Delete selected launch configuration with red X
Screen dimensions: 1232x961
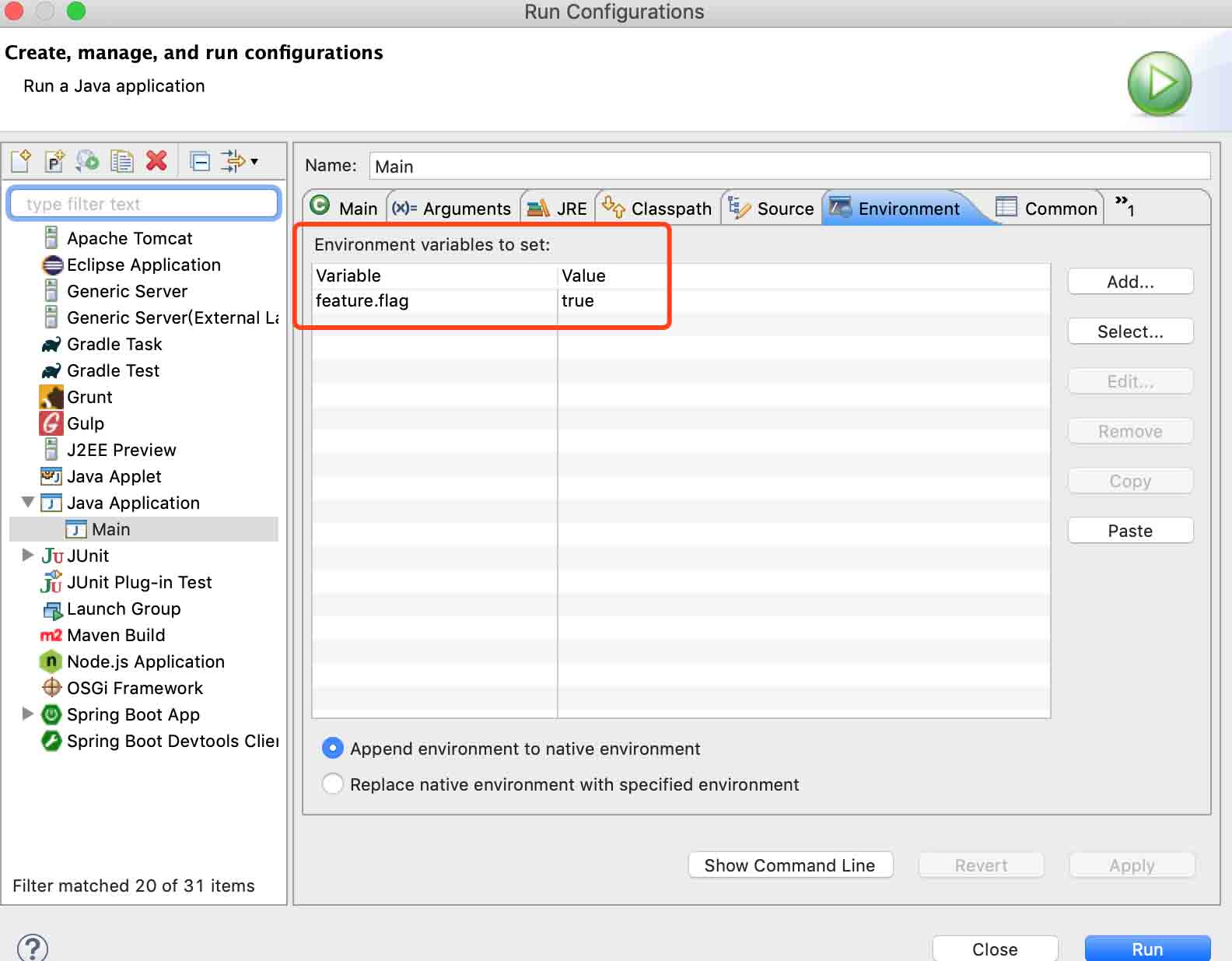156,161
